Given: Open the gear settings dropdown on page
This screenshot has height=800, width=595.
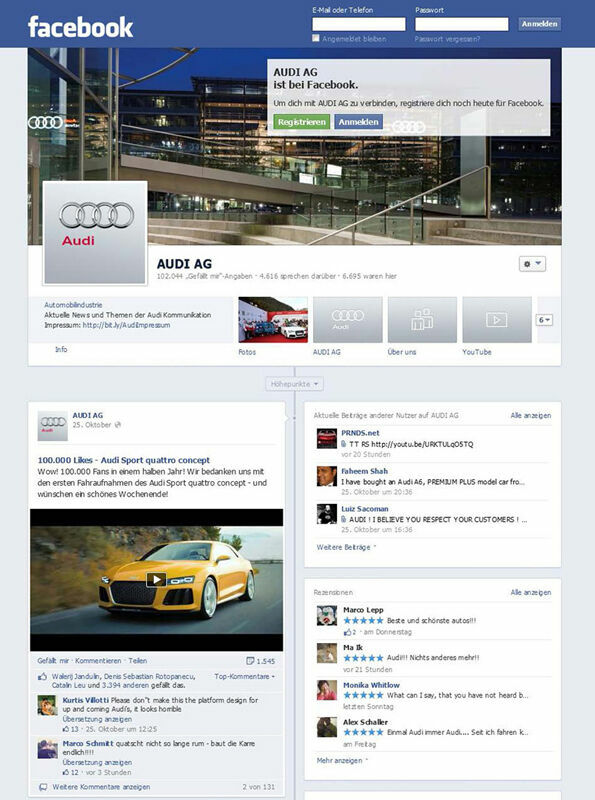Looking at the screenshot, I should tap(532, 264).
